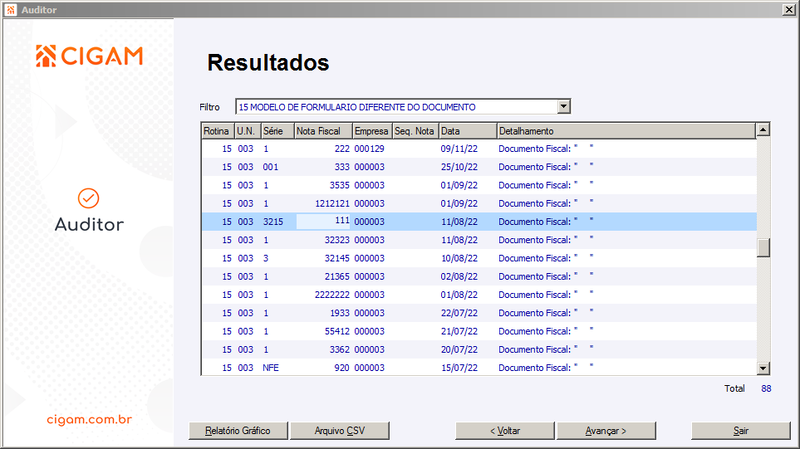The height and width of the screenshot is (449, 800).
Task: Select the Nota Fiscal 333 cell
Action: 323,167
